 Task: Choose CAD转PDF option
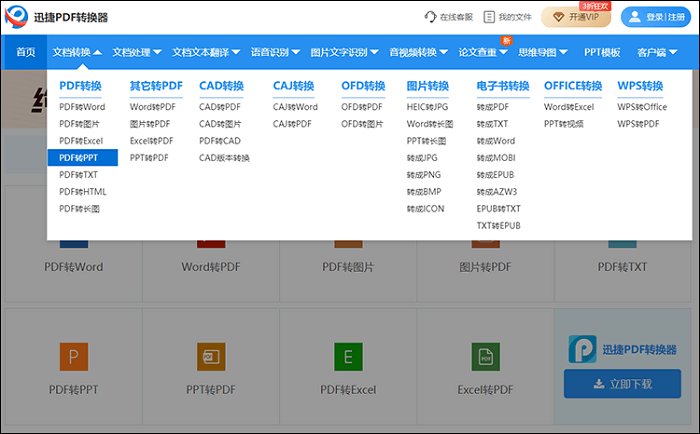220,107
